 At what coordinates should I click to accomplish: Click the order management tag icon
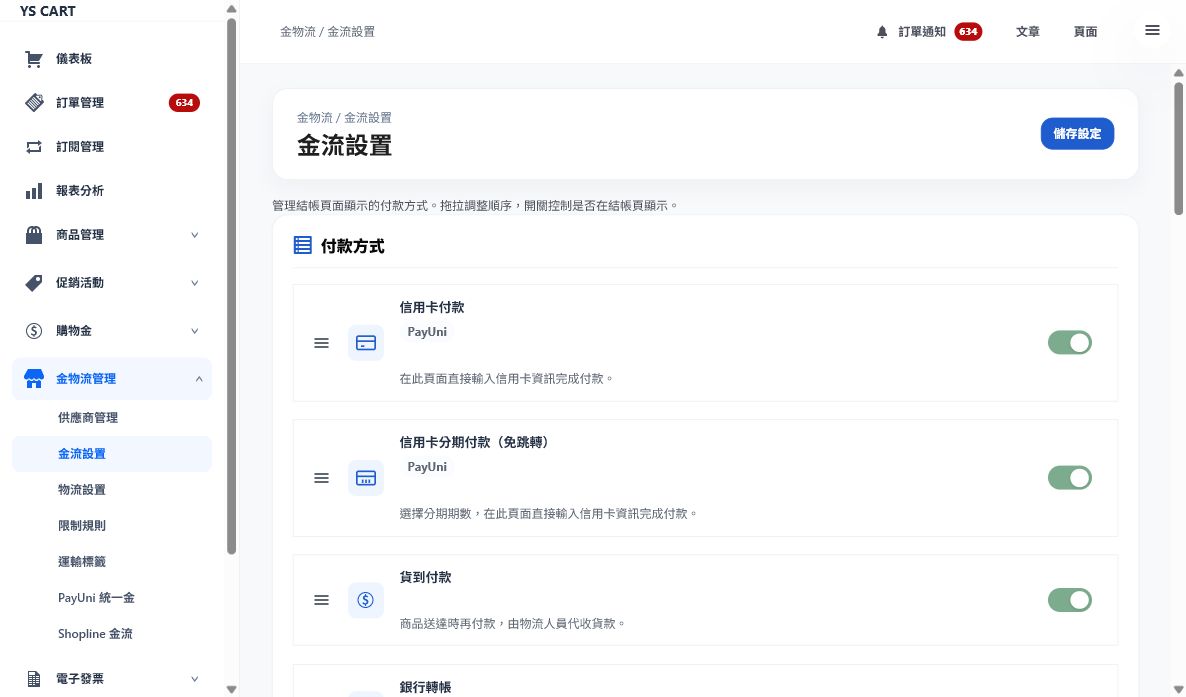[x=34, y=102]
